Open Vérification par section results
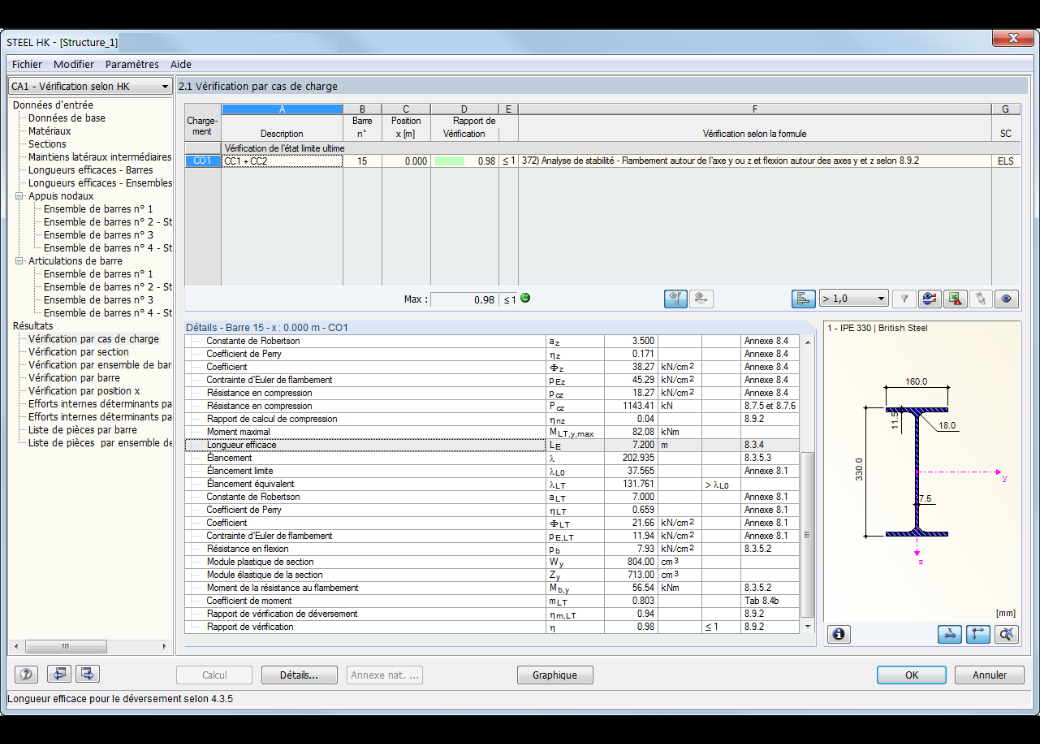Screen dimensions: 1040x744 coord(78,352)
